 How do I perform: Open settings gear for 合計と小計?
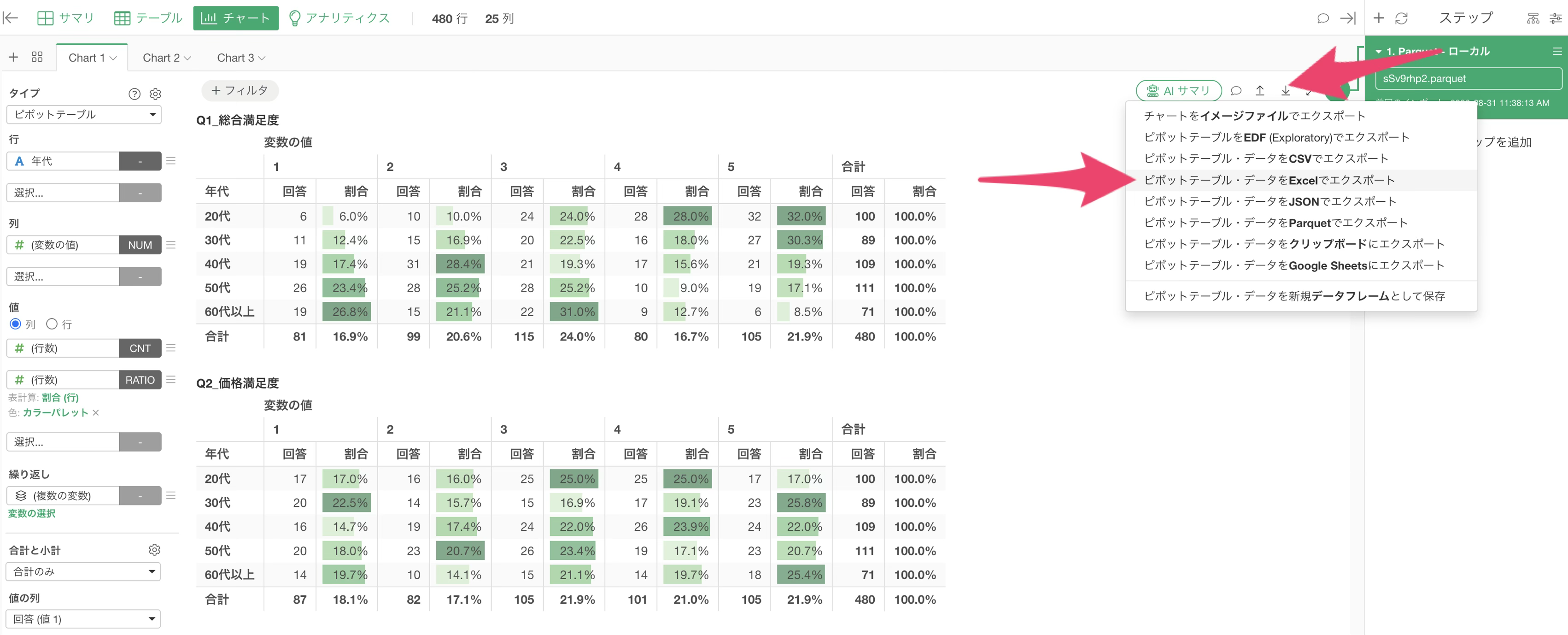[x=155, y=550]
